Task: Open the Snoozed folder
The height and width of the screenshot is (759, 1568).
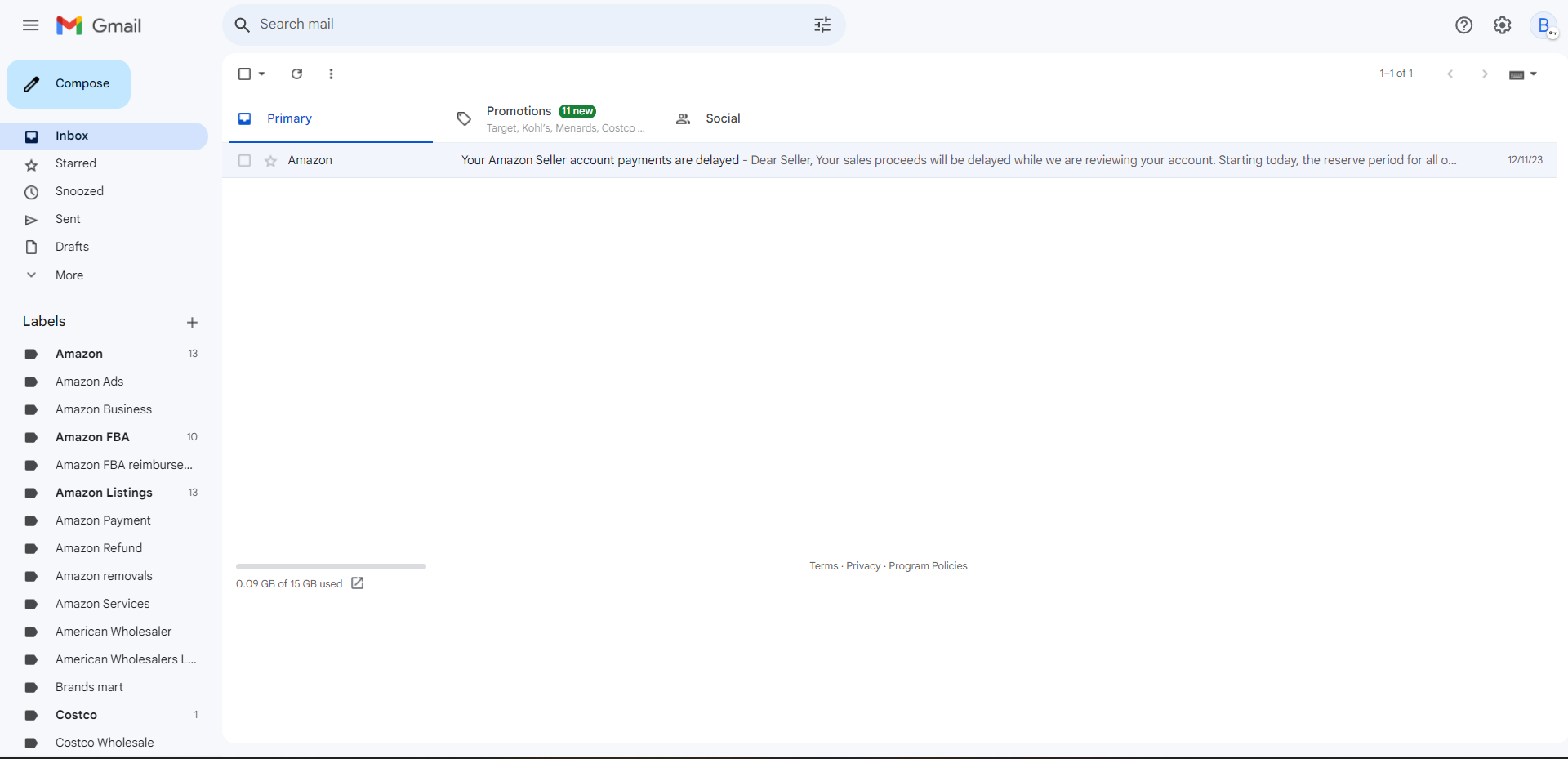Action: pos(104,192)
